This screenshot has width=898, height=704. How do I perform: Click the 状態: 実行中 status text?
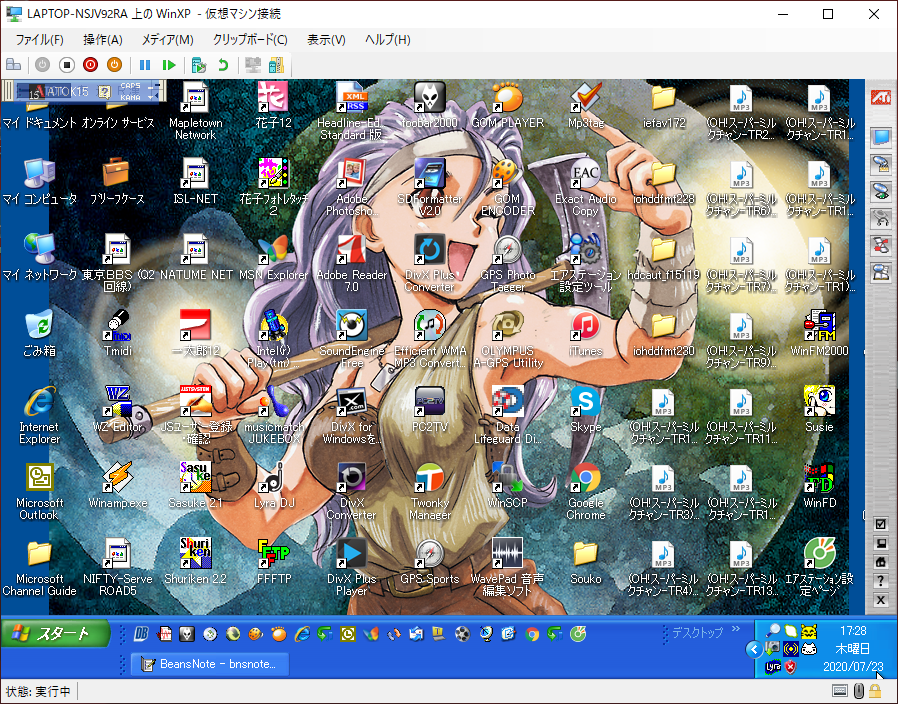tap(38, 691)
